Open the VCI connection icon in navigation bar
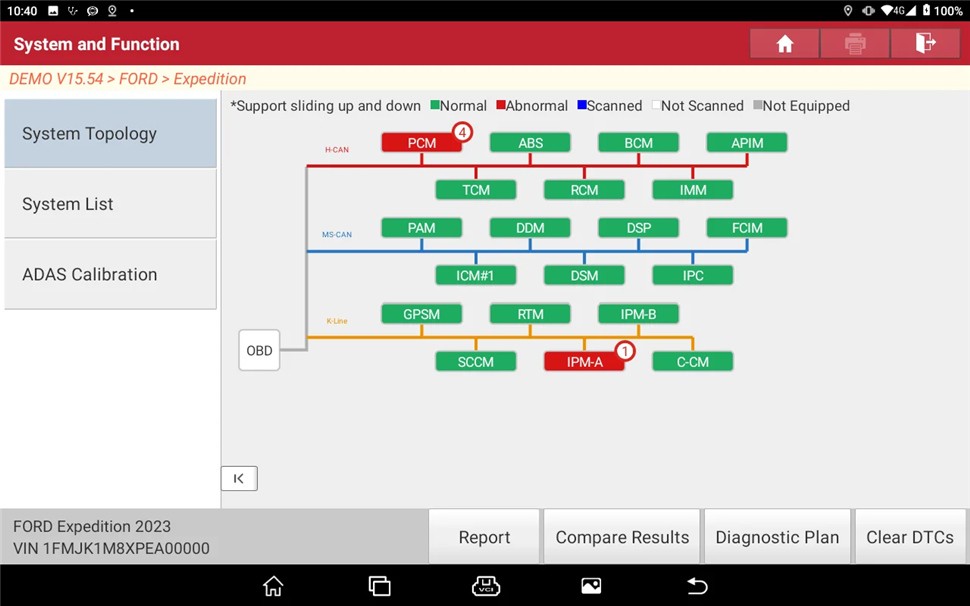The height and width of the screenshot is (606, 970). coord(486,585)
